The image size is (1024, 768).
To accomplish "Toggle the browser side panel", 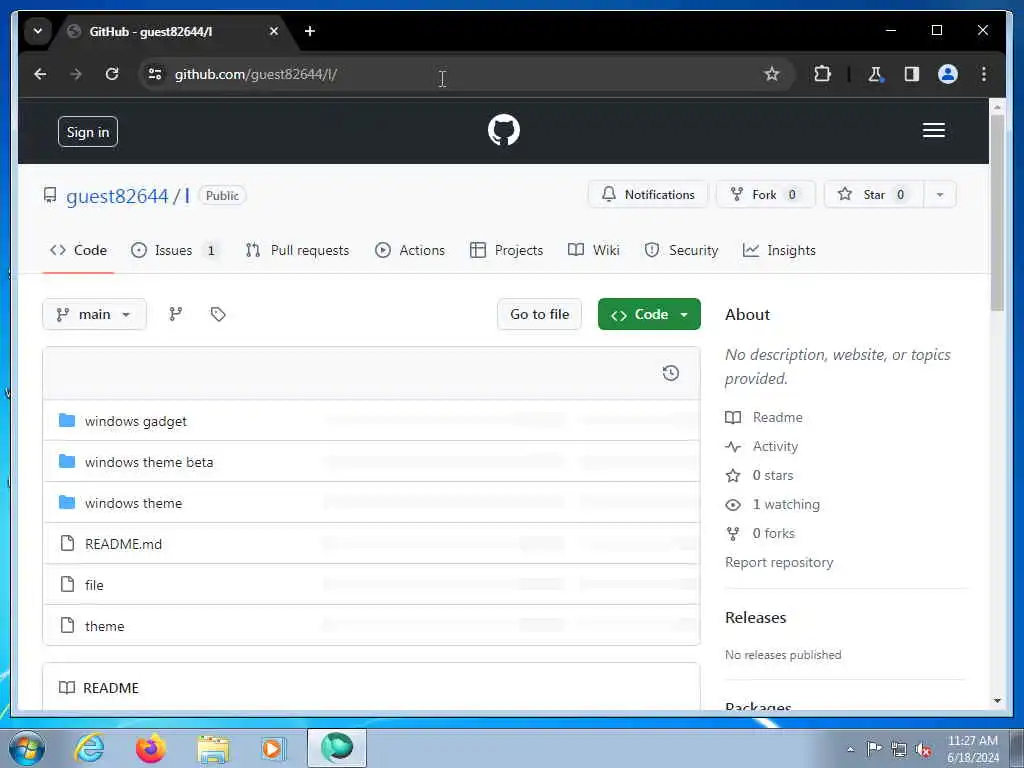I will (912, 74).
